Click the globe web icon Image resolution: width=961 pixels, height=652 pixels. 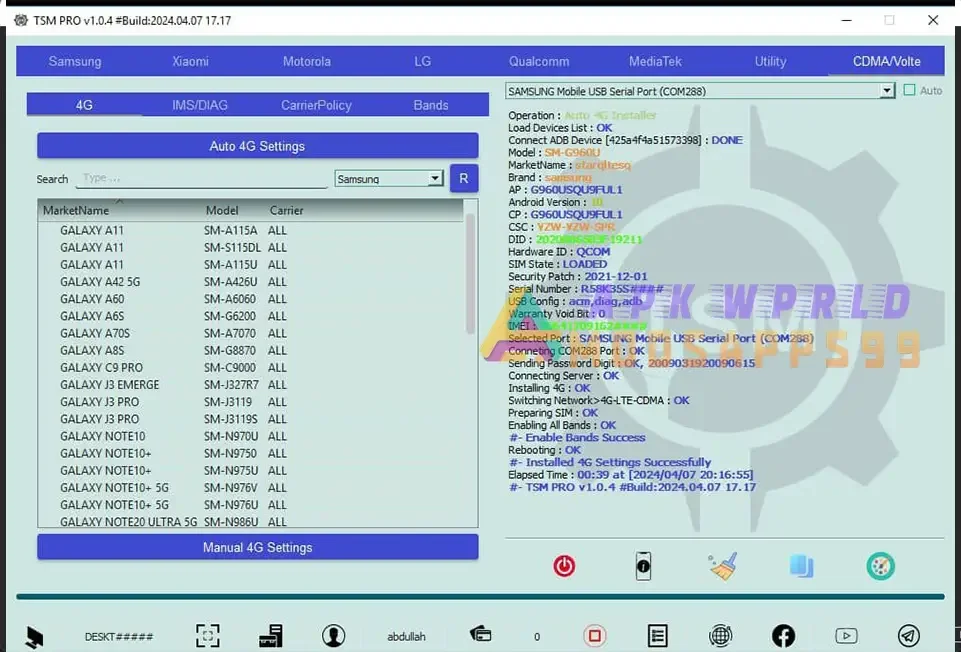pos(721,635)
